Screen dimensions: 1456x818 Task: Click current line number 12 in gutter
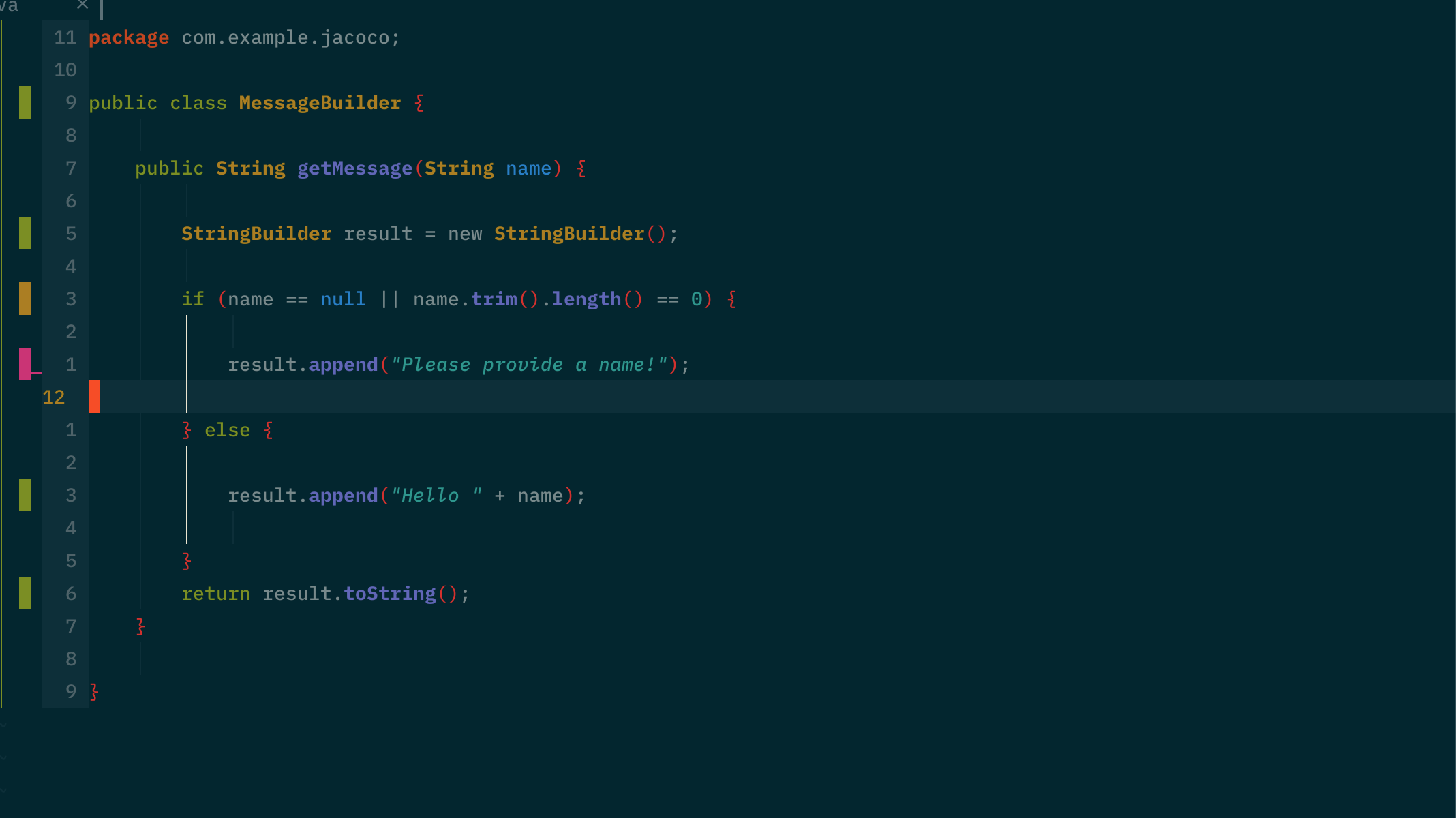pos(54,397)
